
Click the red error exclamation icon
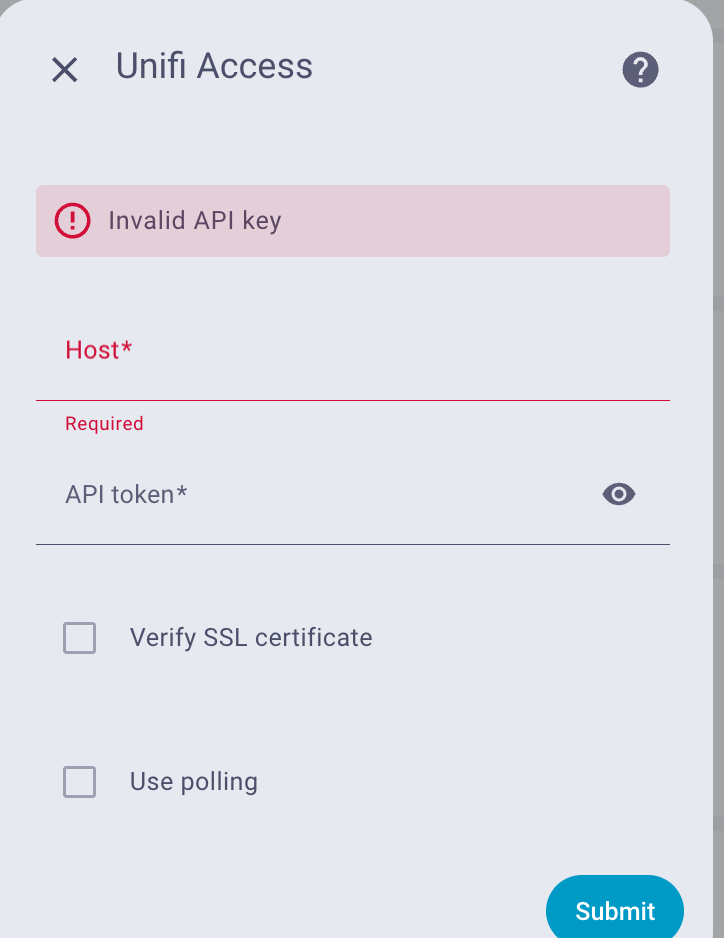(72, 220)
